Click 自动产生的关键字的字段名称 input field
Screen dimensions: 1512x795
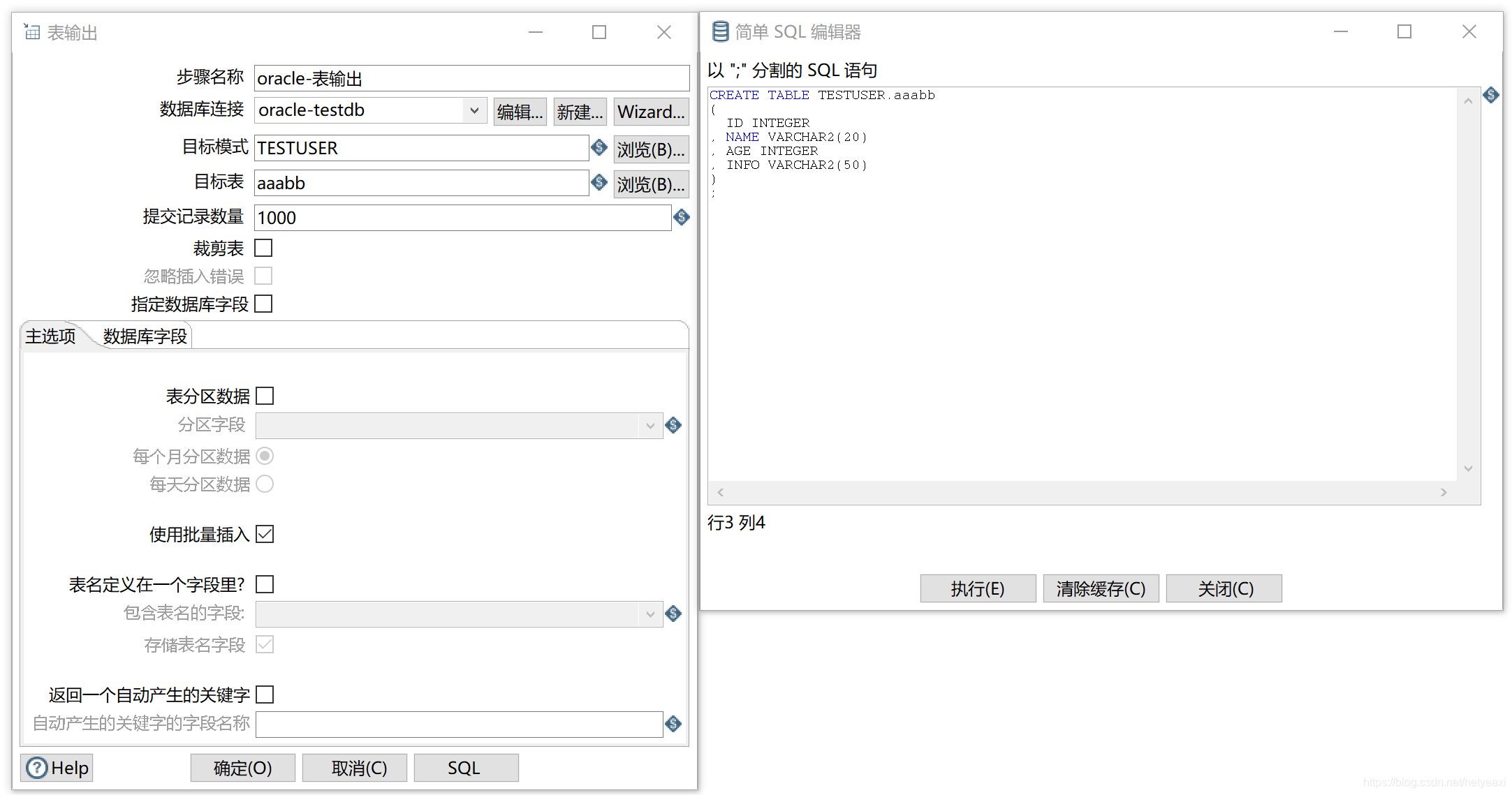tap(460, 724)
